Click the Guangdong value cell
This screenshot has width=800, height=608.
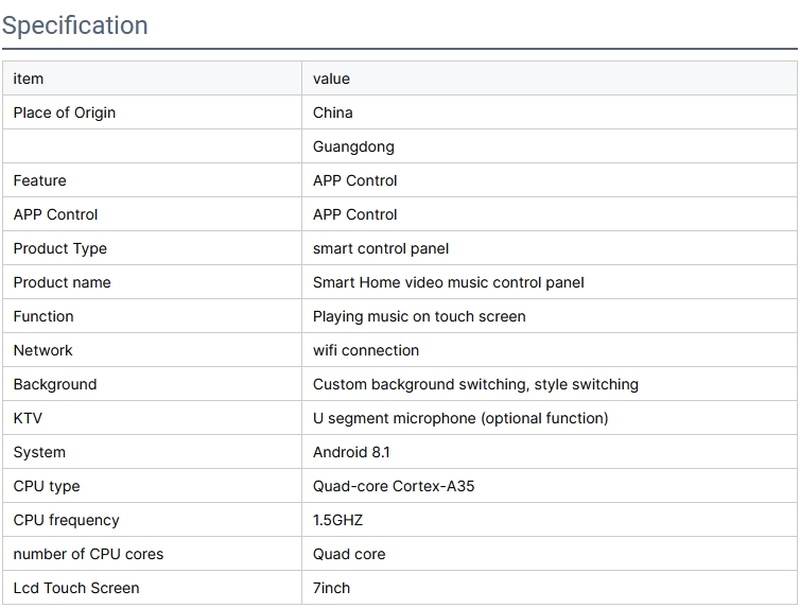(x=353, y=147)
